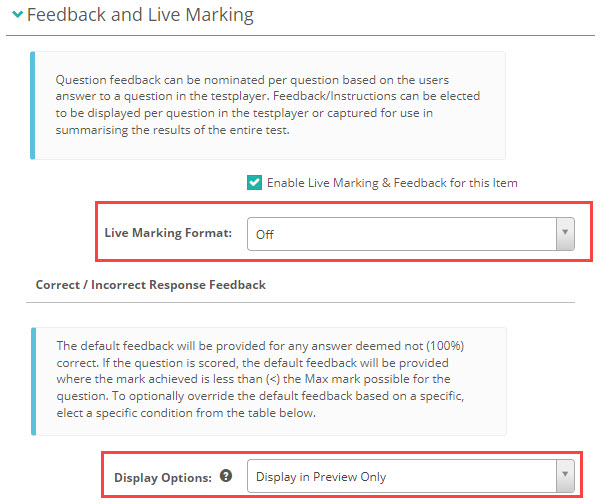
Task: Click the "Display Options:" field label
Action: (x=163, y=477)
